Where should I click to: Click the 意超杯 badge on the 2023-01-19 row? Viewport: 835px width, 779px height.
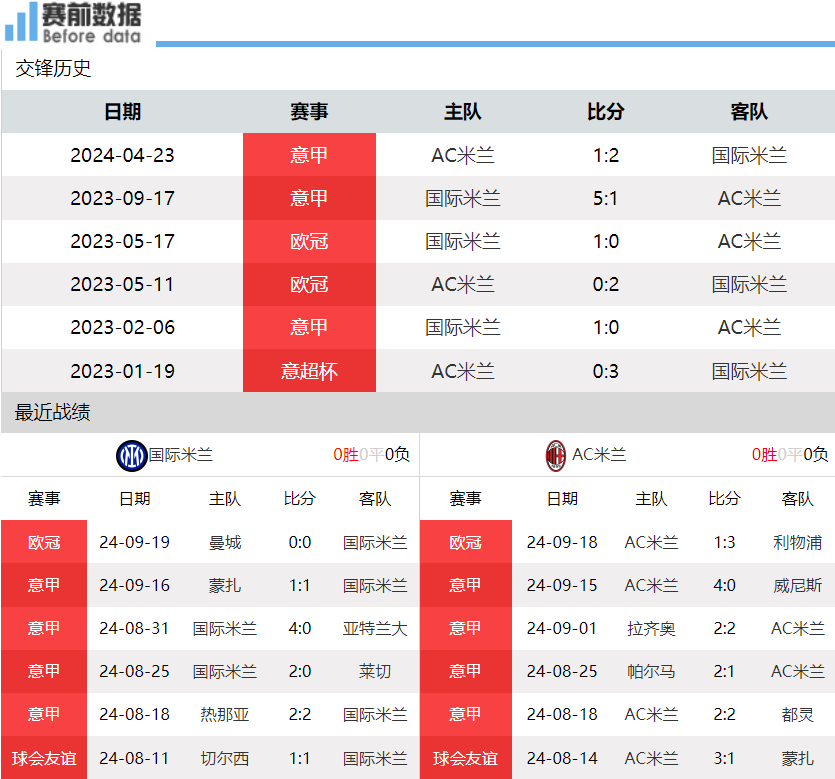pyautogui.click(x=309, y=370)
